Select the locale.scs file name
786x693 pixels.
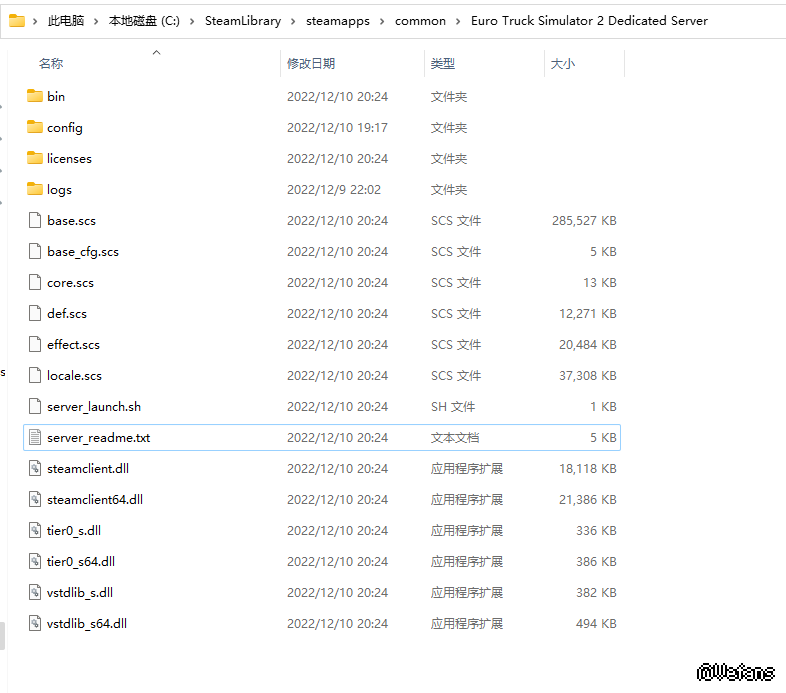(74, 376)
